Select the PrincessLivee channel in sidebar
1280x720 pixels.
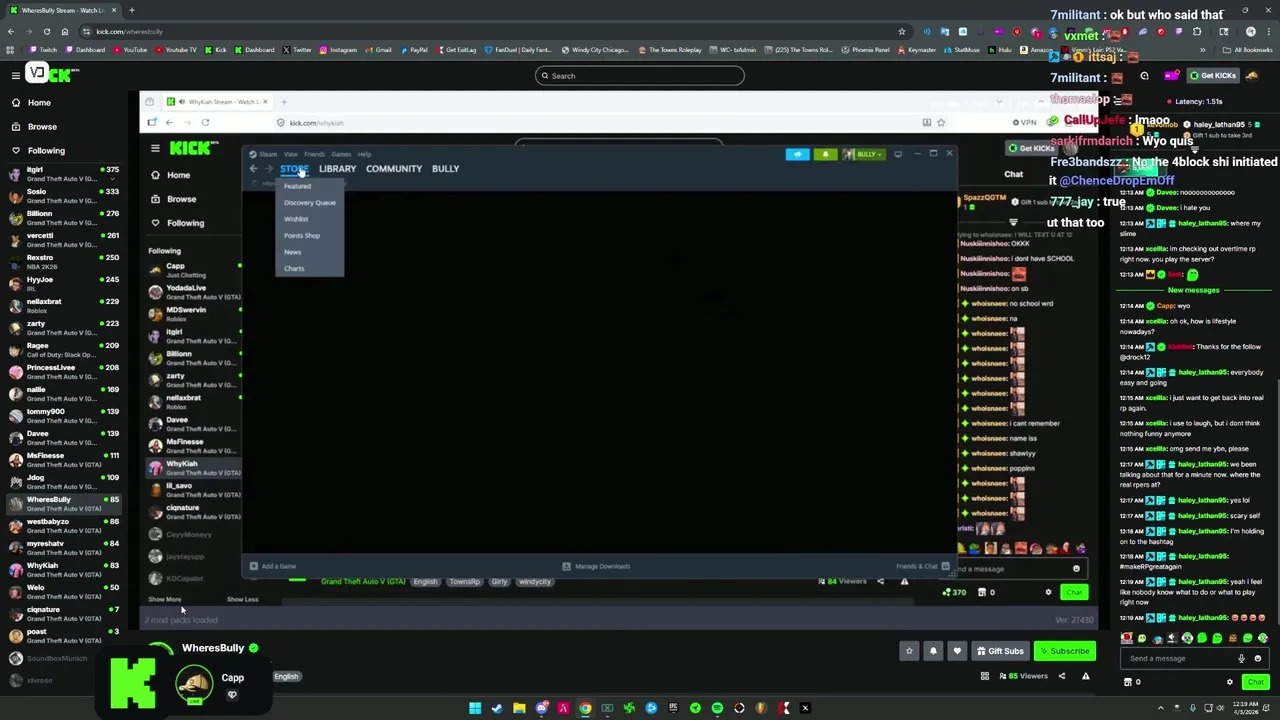click(x=62, y=372)
